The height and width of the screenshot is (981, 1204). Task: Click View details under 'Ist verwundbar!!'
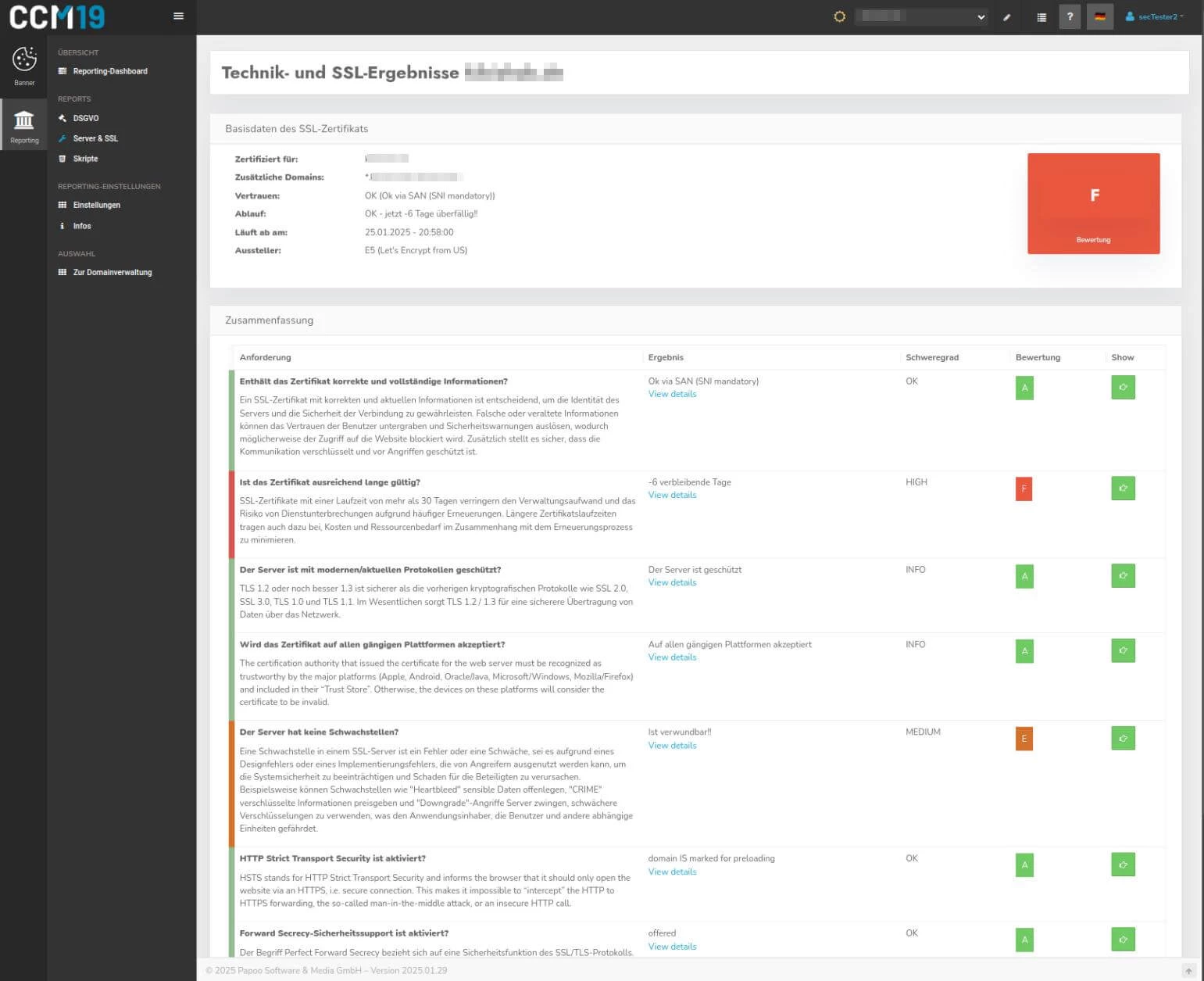672,746
